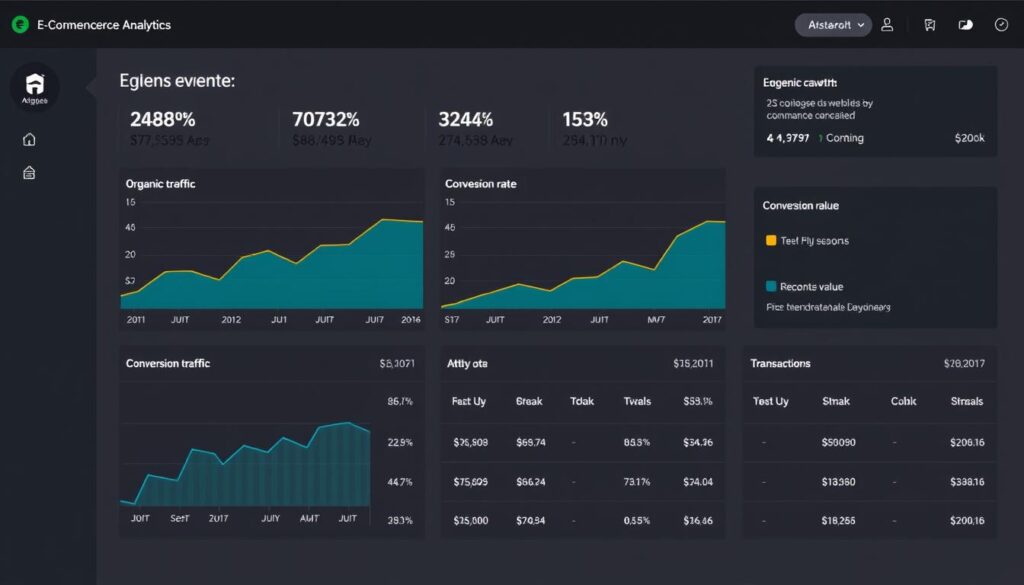
Task: Click the yellow Test Fly sessions color swatch
Action: point(770,240)
